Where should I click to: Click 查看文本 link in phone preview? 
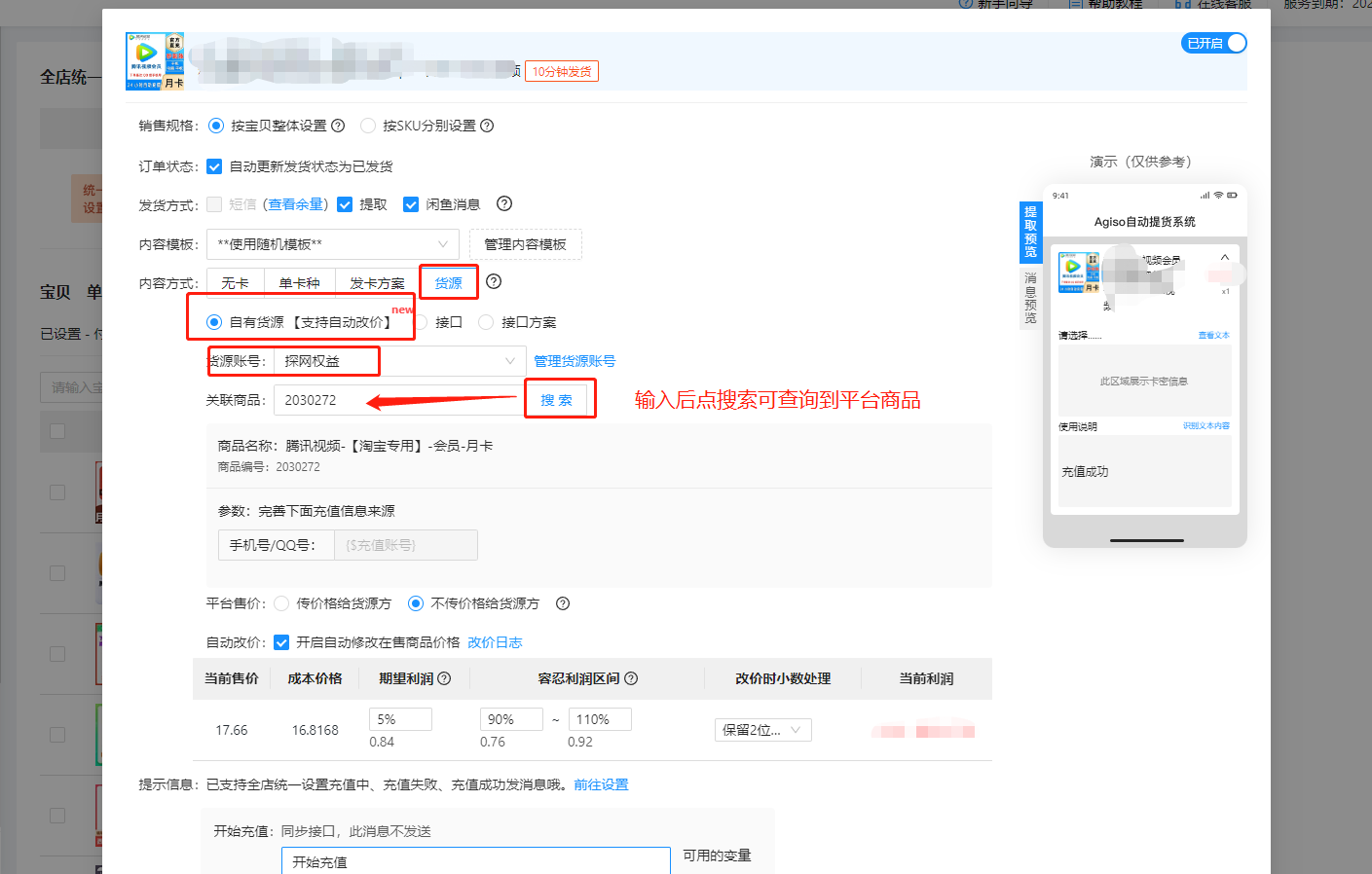tap(1213, 335)
